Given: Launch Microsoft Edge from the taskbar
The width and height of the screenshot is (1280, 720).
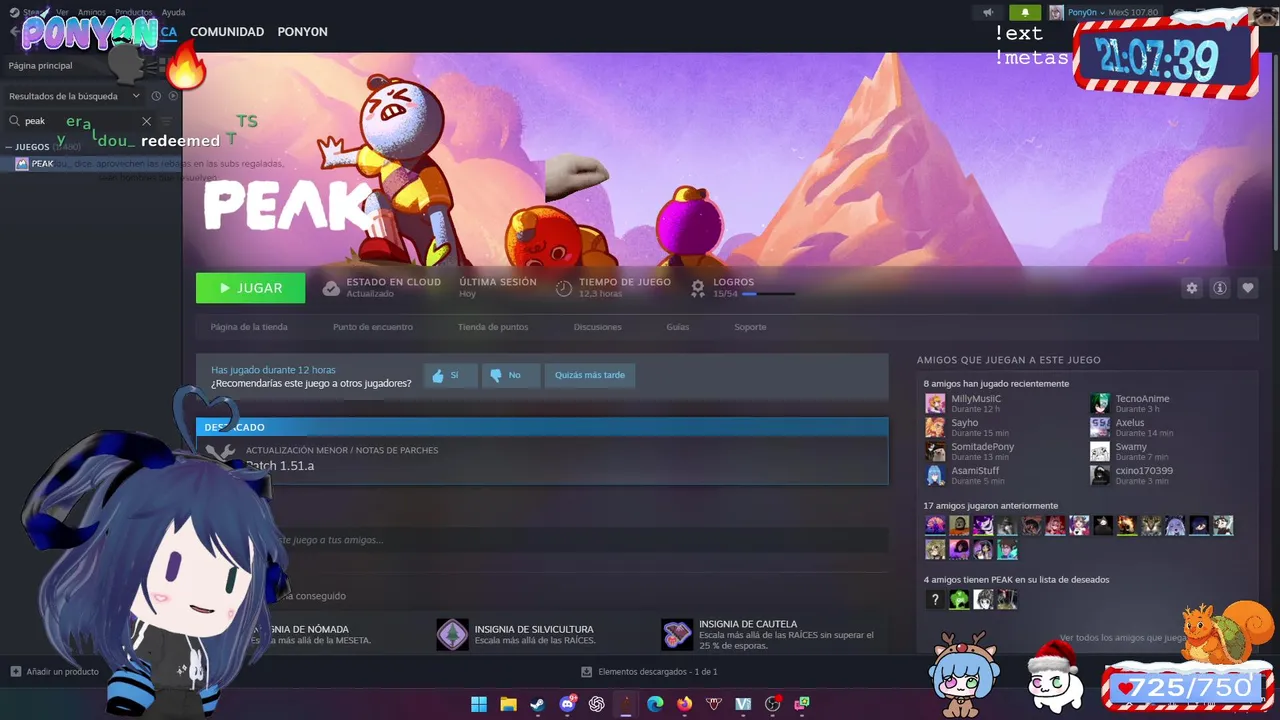Looking at the screenshot, I should pyautogui.click(x=655, y=704).
